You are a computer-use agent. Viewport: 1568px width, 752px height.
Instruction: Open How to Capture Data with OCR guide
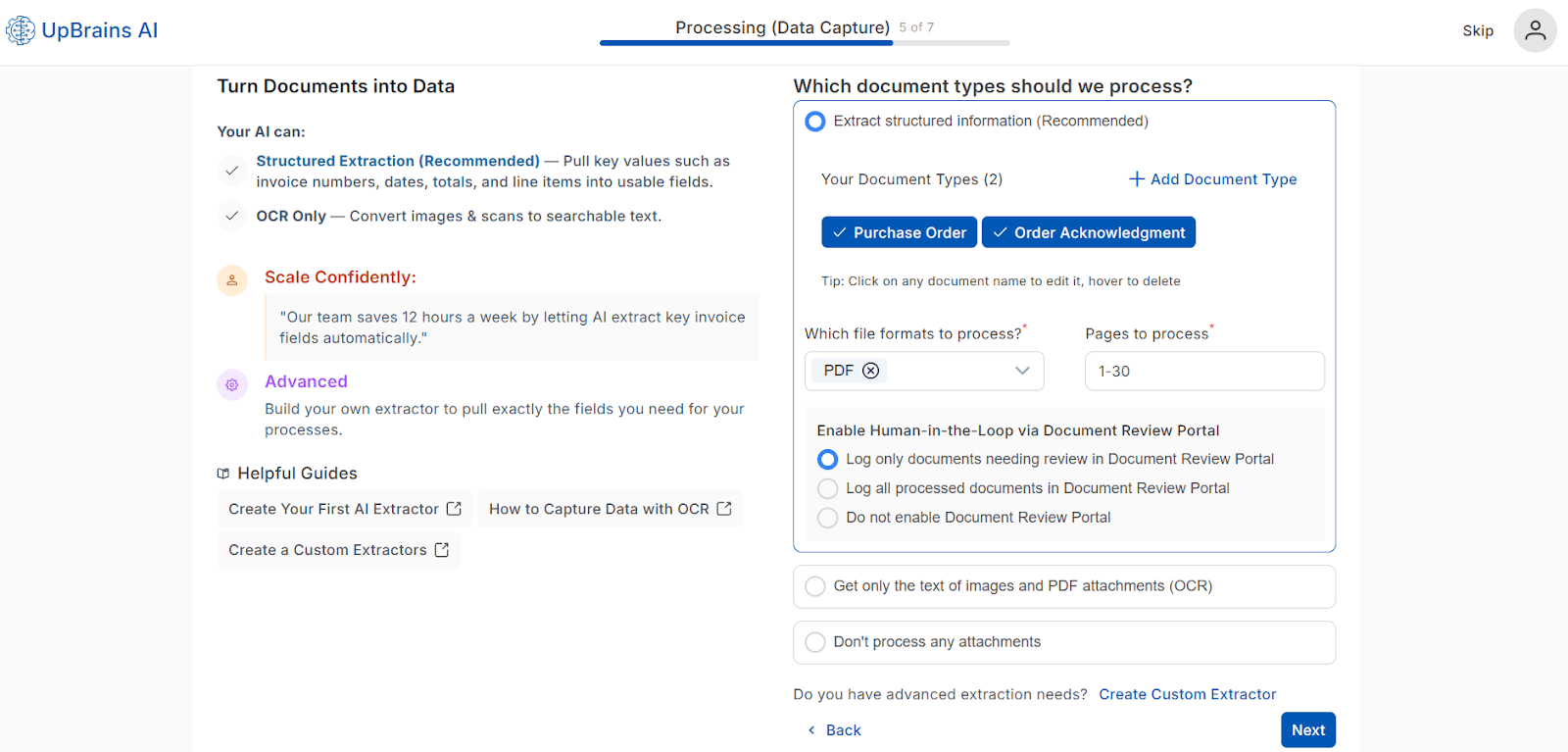click(610, 509)
